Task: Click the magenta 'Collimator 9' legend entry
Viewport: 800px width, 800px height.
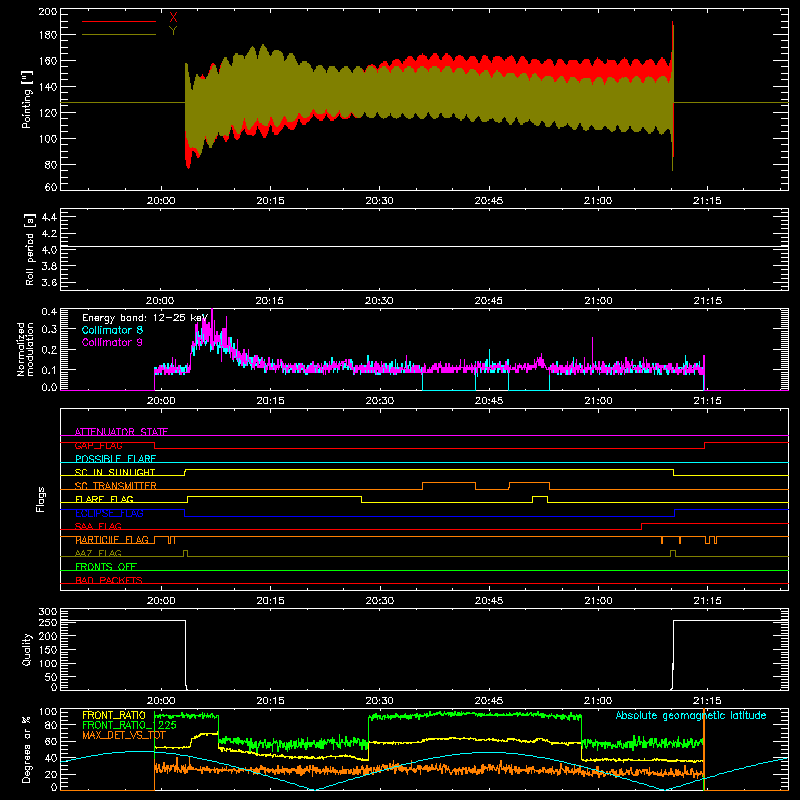Action: tap(112, 342)
